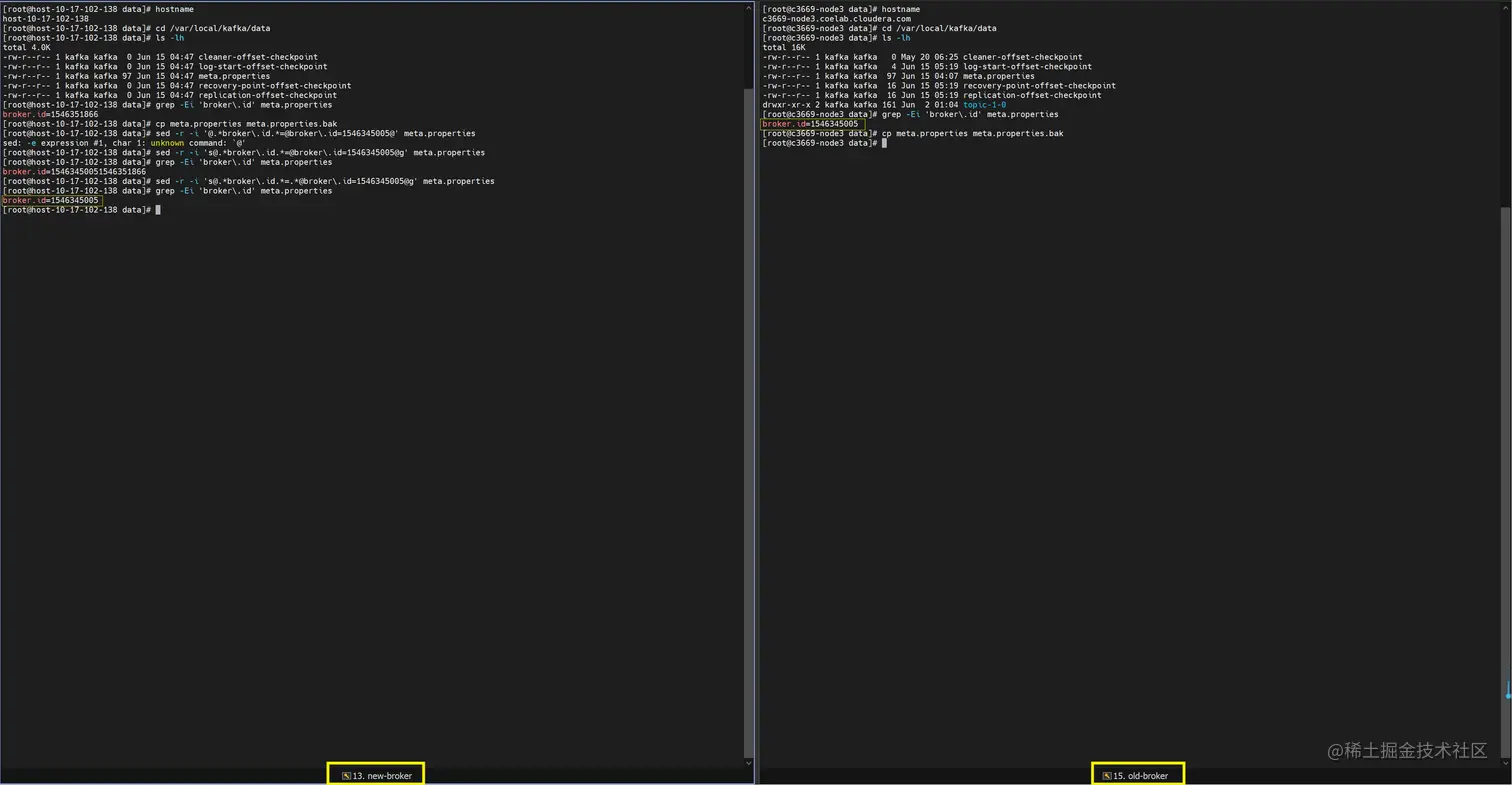Switch to the '15. old-broker' terminal tab
The width and height of the screenshot is (1512, 785).
click(1136, 775)
